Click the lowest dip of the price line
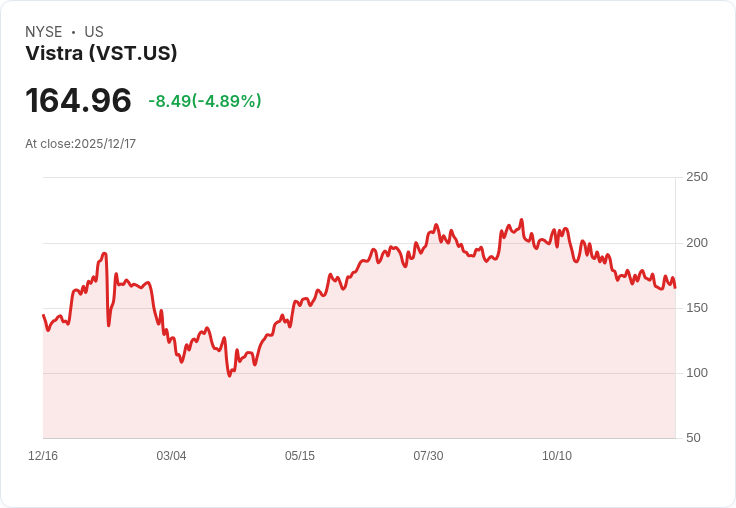Viewport: 736px width, 508px height. (x=229, y=376)
